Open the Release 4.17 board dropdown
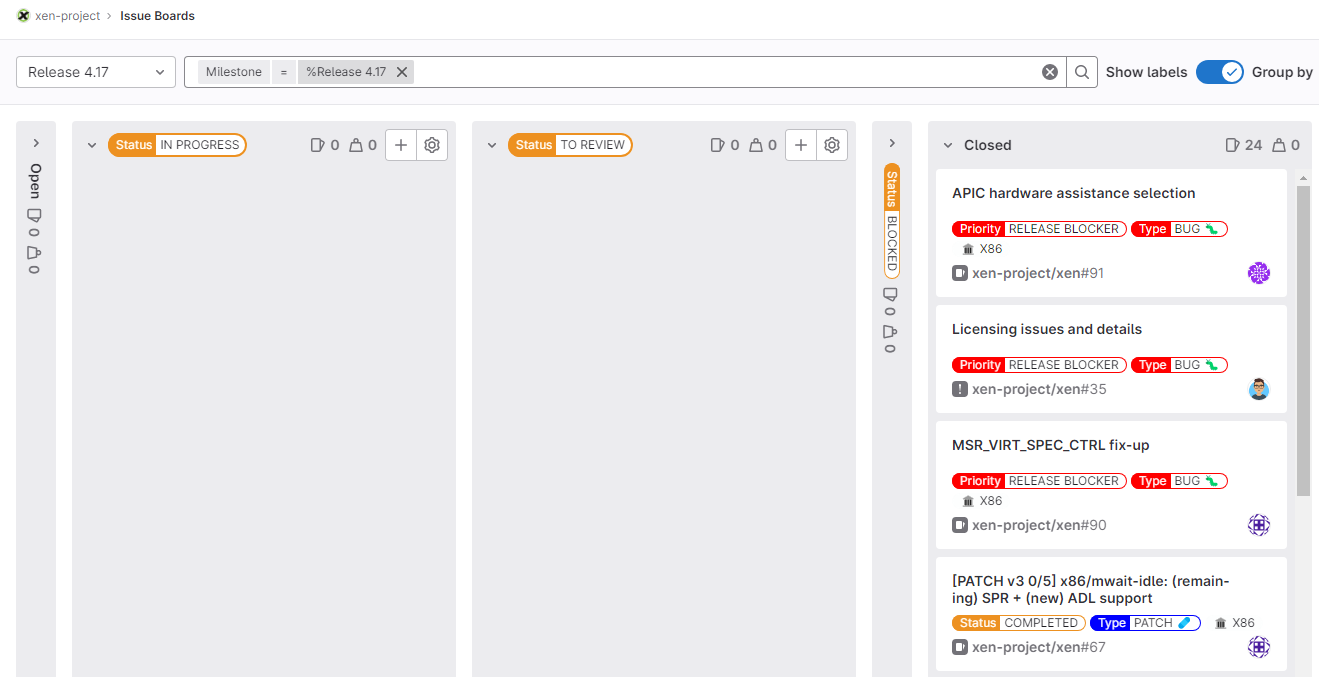The image size is (1319, 677). [x=96, y=72]
